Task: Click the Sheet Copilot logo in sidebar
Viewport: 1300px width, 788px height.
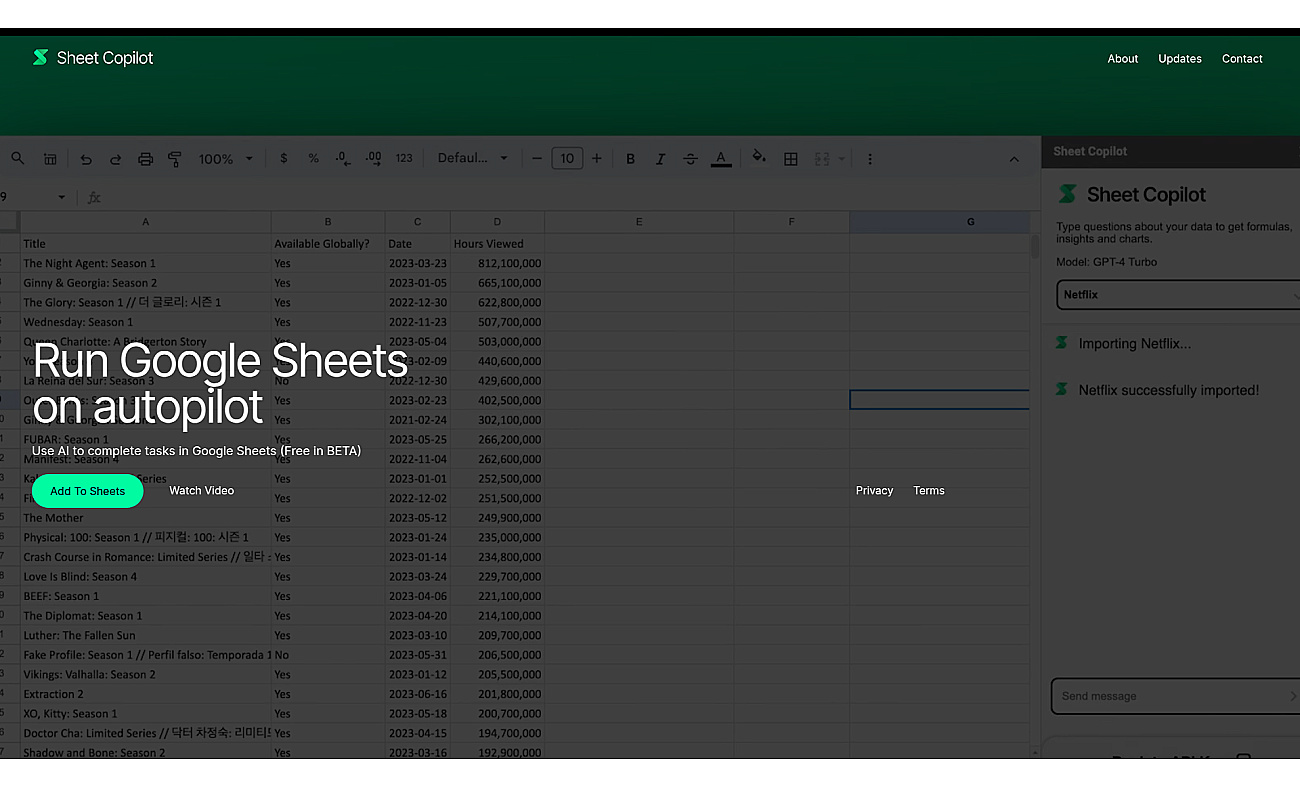Action: (x=1068, y=194)
